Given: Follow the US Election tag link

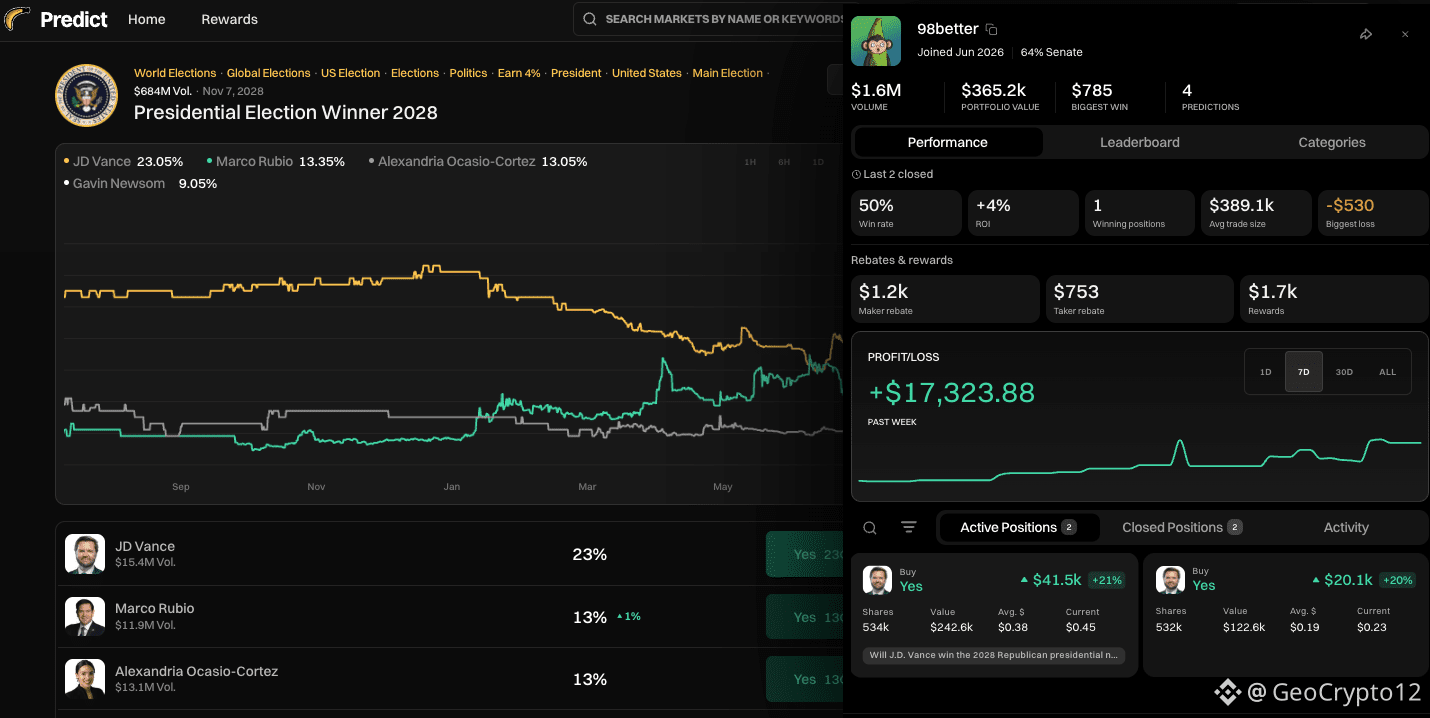Looking at the screenshot, I should [x=350, y=73].
